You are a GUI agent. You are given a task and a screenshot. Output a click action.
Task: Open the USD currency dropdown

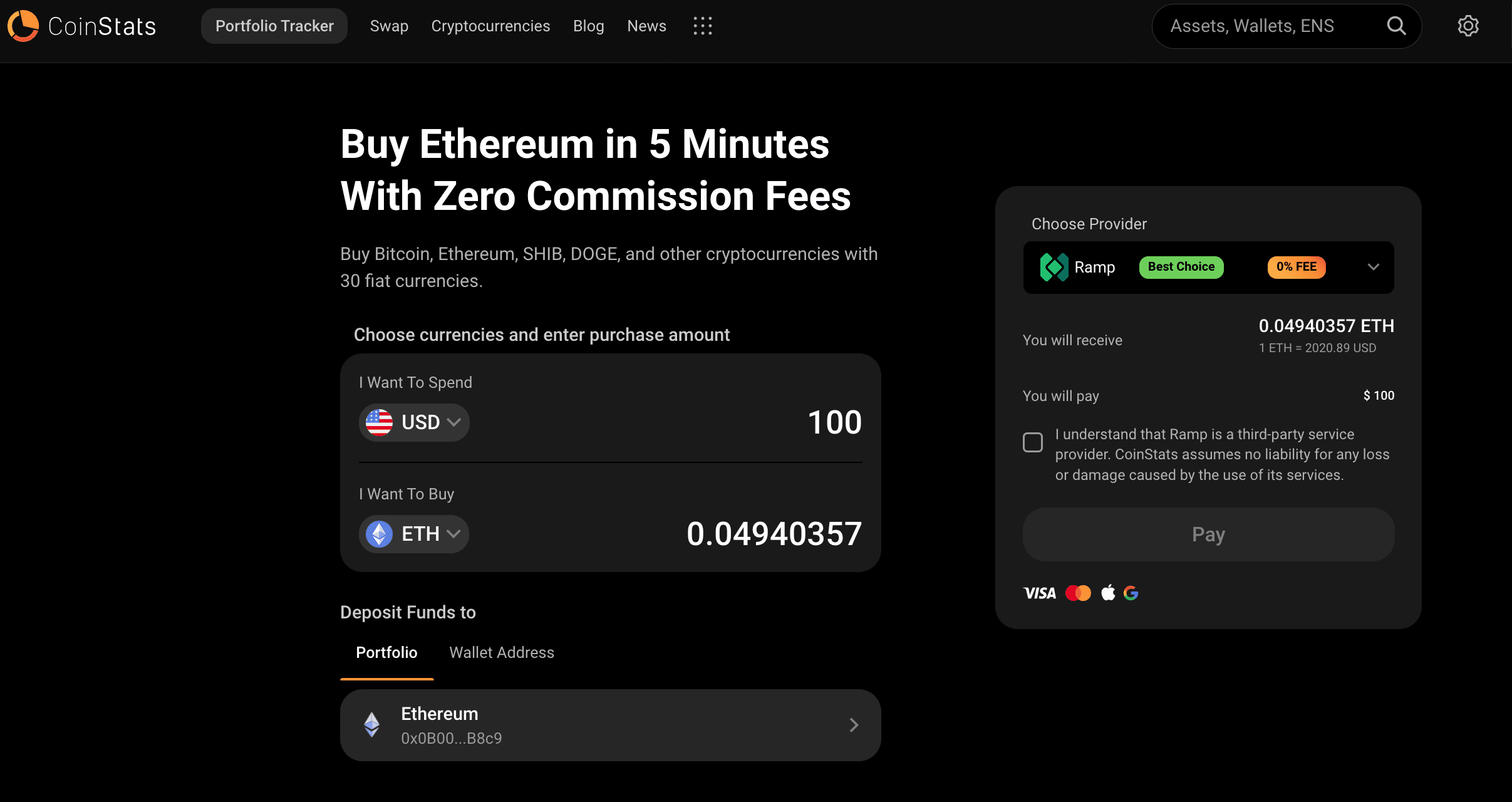(x=414, y=422)
